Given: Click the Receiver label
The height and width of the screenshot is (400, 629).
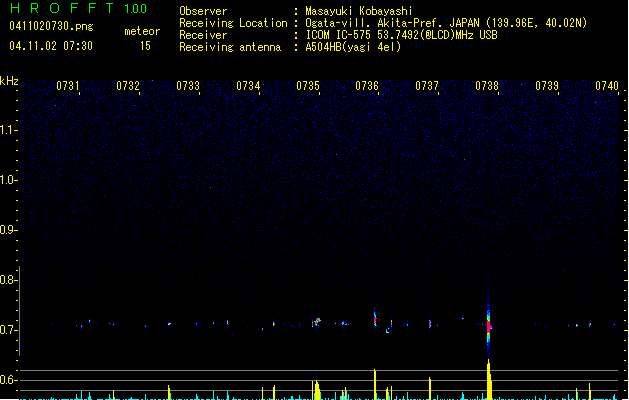Looking at the screenshot, I should [203, 35].
